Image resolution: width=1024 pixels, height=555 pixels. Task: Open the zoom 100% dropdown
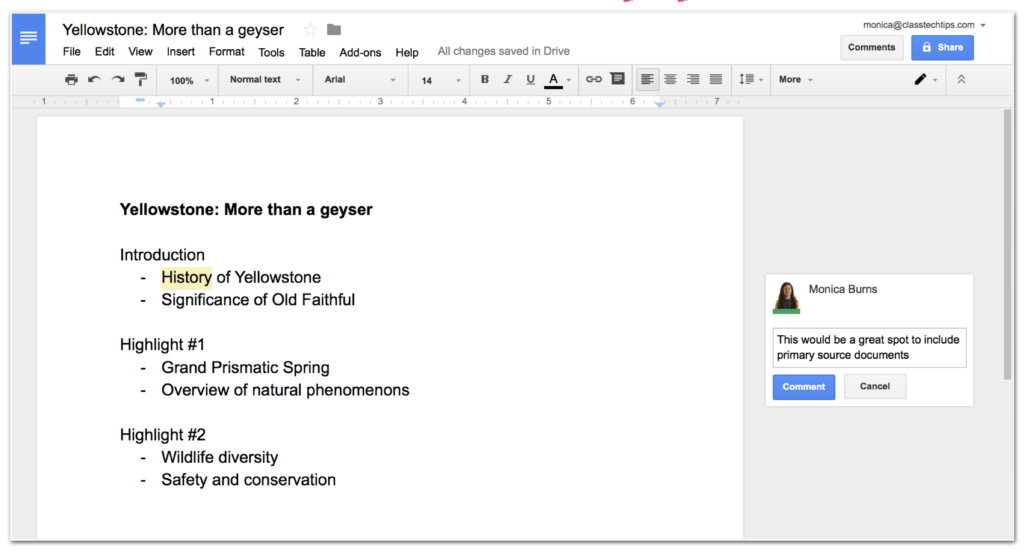(189, 80)
